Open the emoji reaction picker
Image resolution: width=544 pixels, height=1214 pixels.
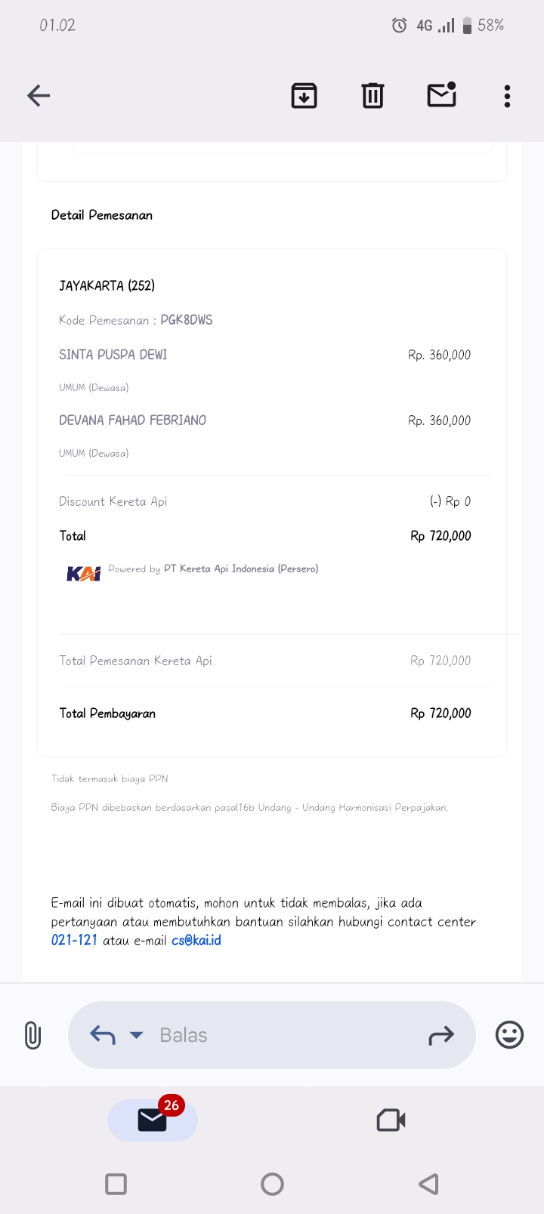click(509, 1035)
